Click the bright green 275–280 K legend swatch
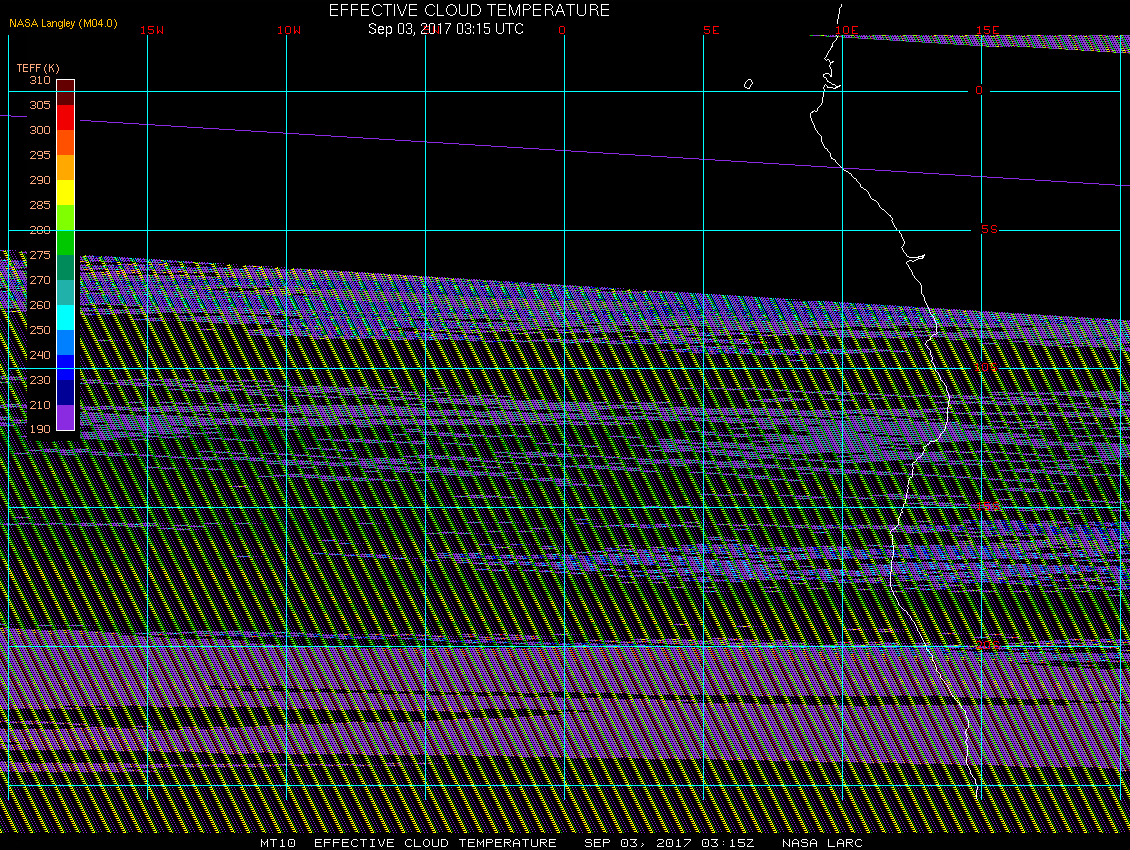Image resolution: width=1130 pixels, height=850 pixels. pyautogui.click(x=66, y=242)
